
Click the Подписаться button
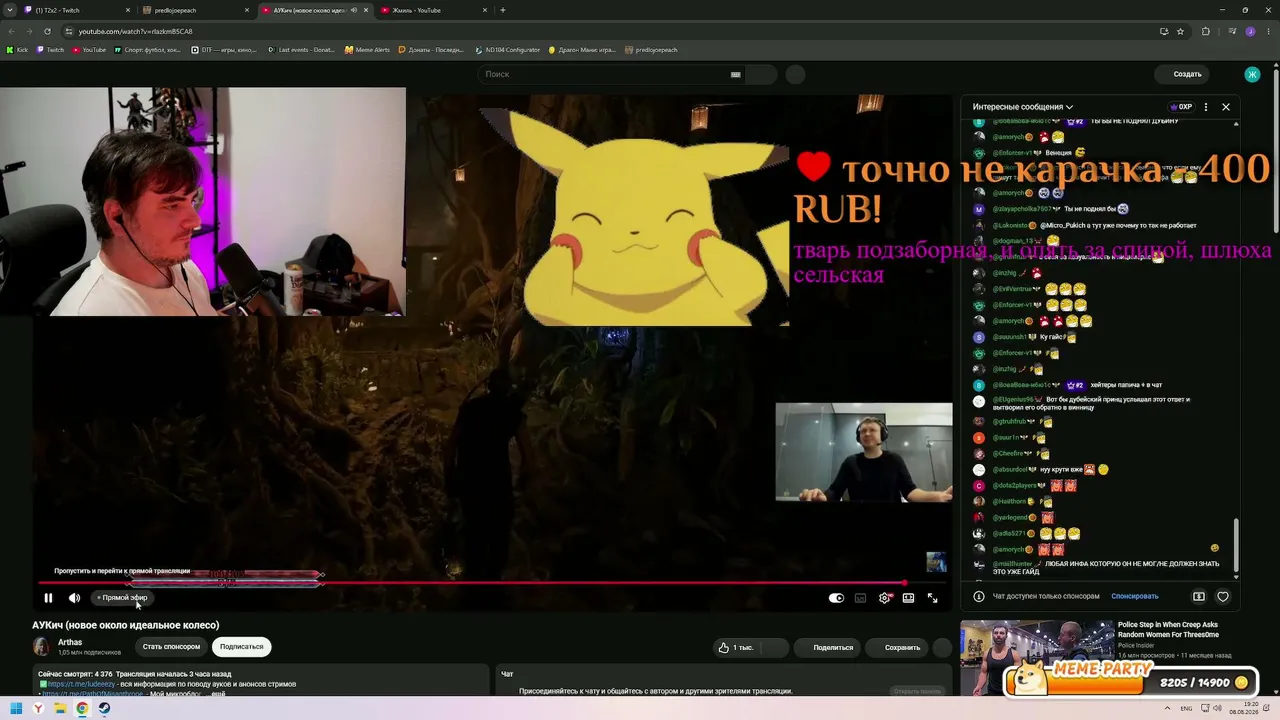click(242, 647)
